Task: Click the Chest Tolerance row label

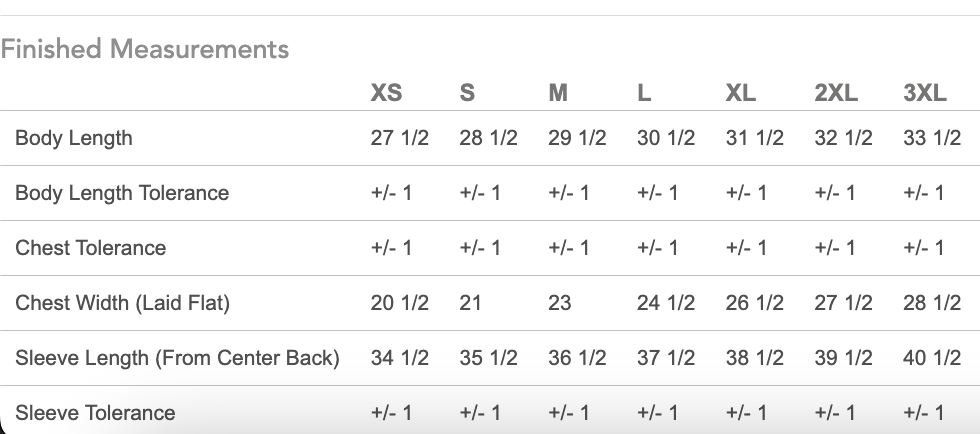Action: [x=91, y=248]
